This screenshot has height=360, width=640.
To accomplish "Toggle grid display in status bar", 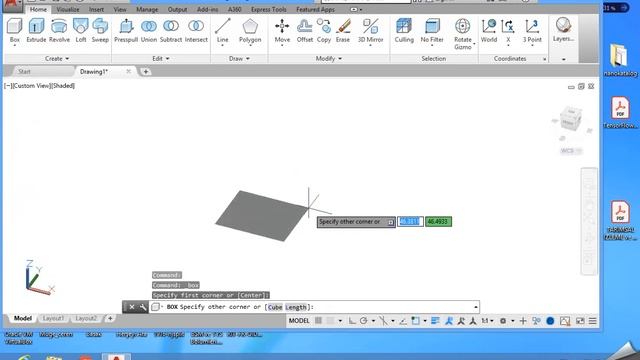I will (318, 321).
